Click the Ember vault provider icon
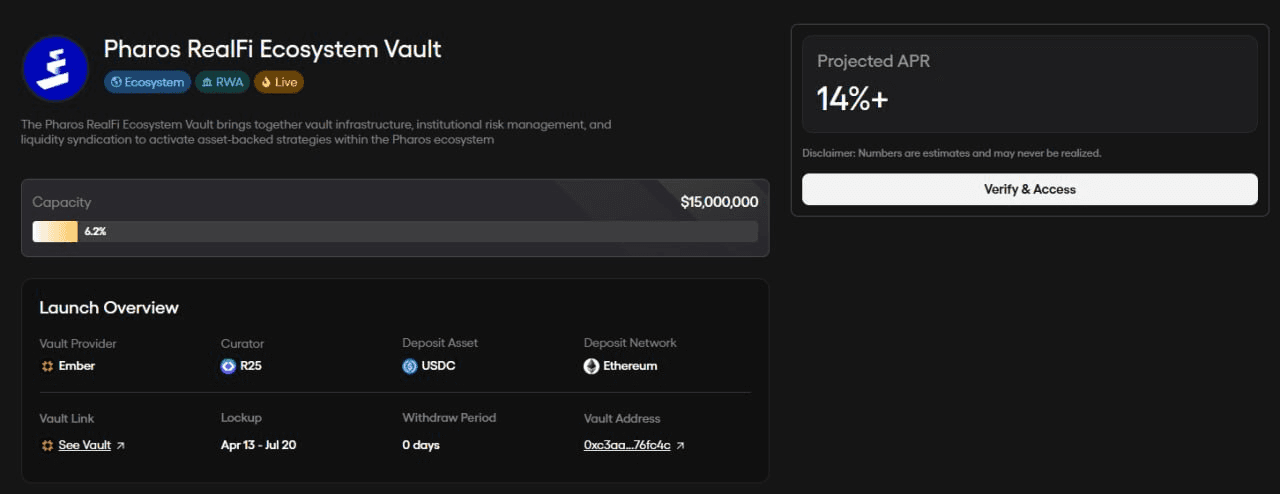Image resolution: width=1280 pixels, height=494 pixels. pos(47,366)
